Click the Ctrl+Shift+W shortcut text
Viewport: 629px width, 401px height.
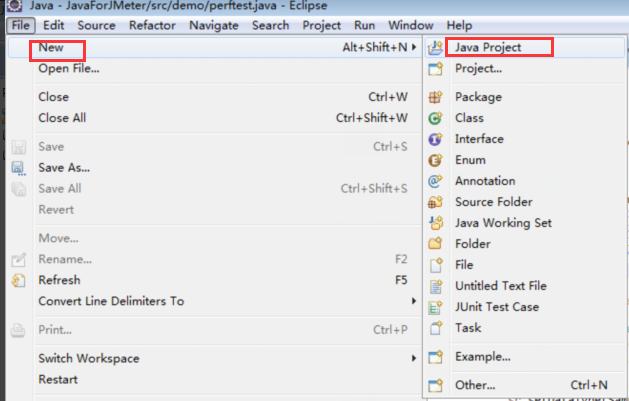pyautogui.click(x=372, y=118)
